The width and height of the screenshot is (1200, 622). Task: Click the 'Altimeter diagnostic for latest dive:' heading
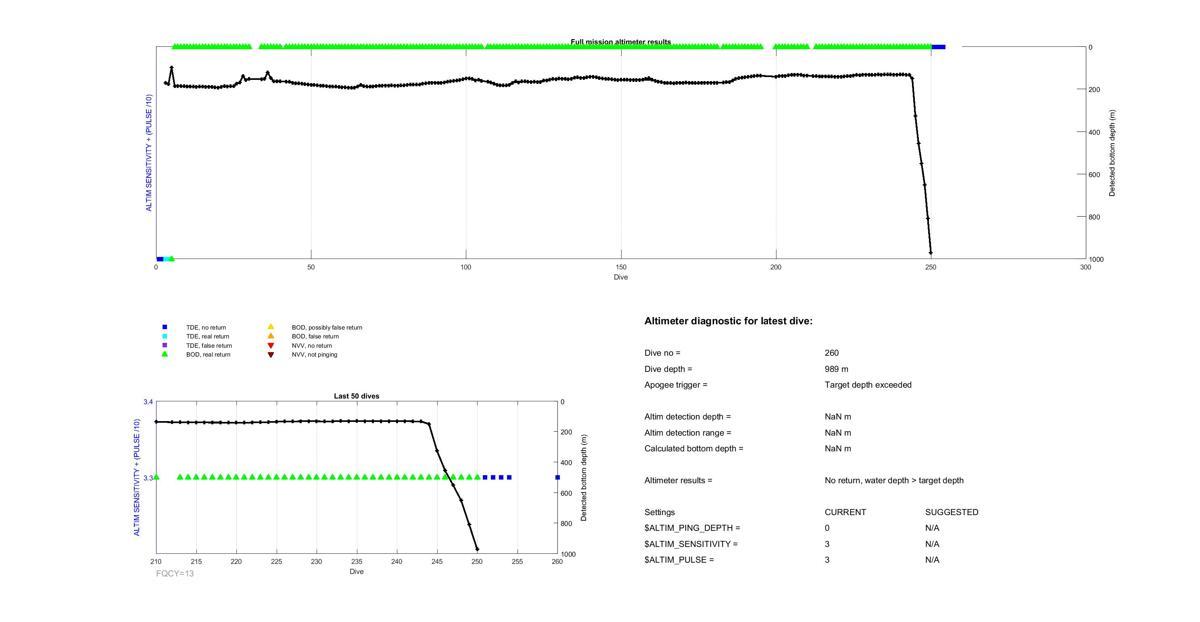click(729, 321)
